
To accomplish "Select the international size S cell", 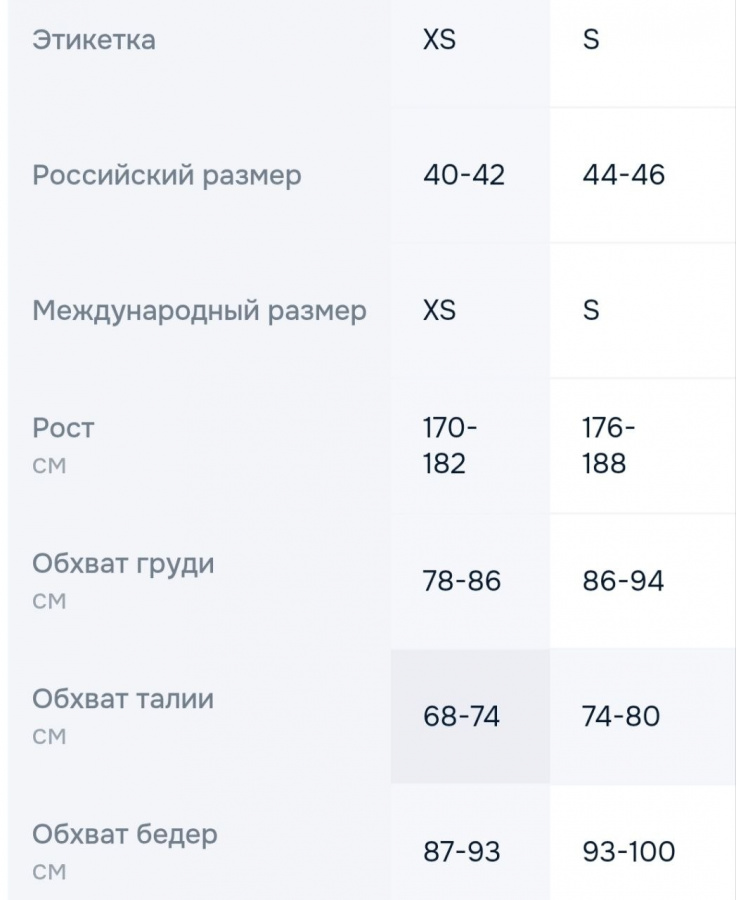I will pos(591,311).
